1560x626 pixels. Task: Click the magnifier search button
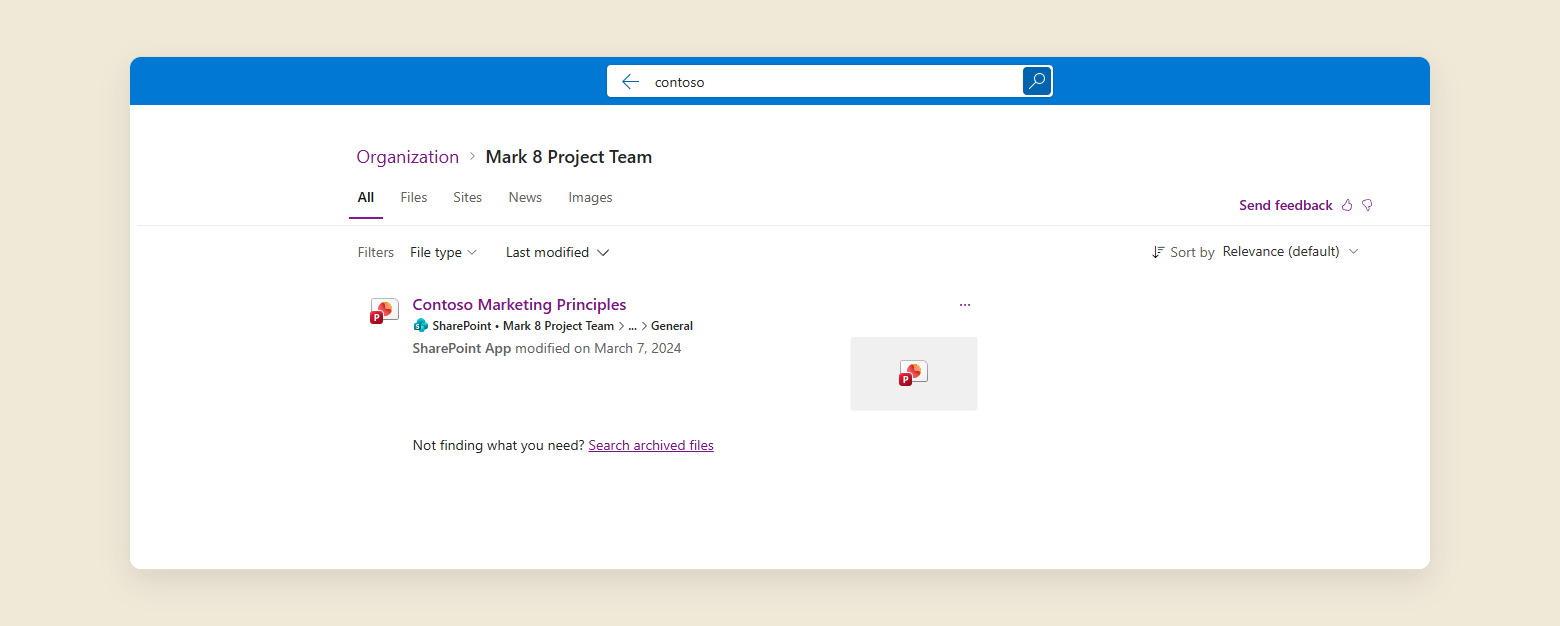click(1037, 81)
